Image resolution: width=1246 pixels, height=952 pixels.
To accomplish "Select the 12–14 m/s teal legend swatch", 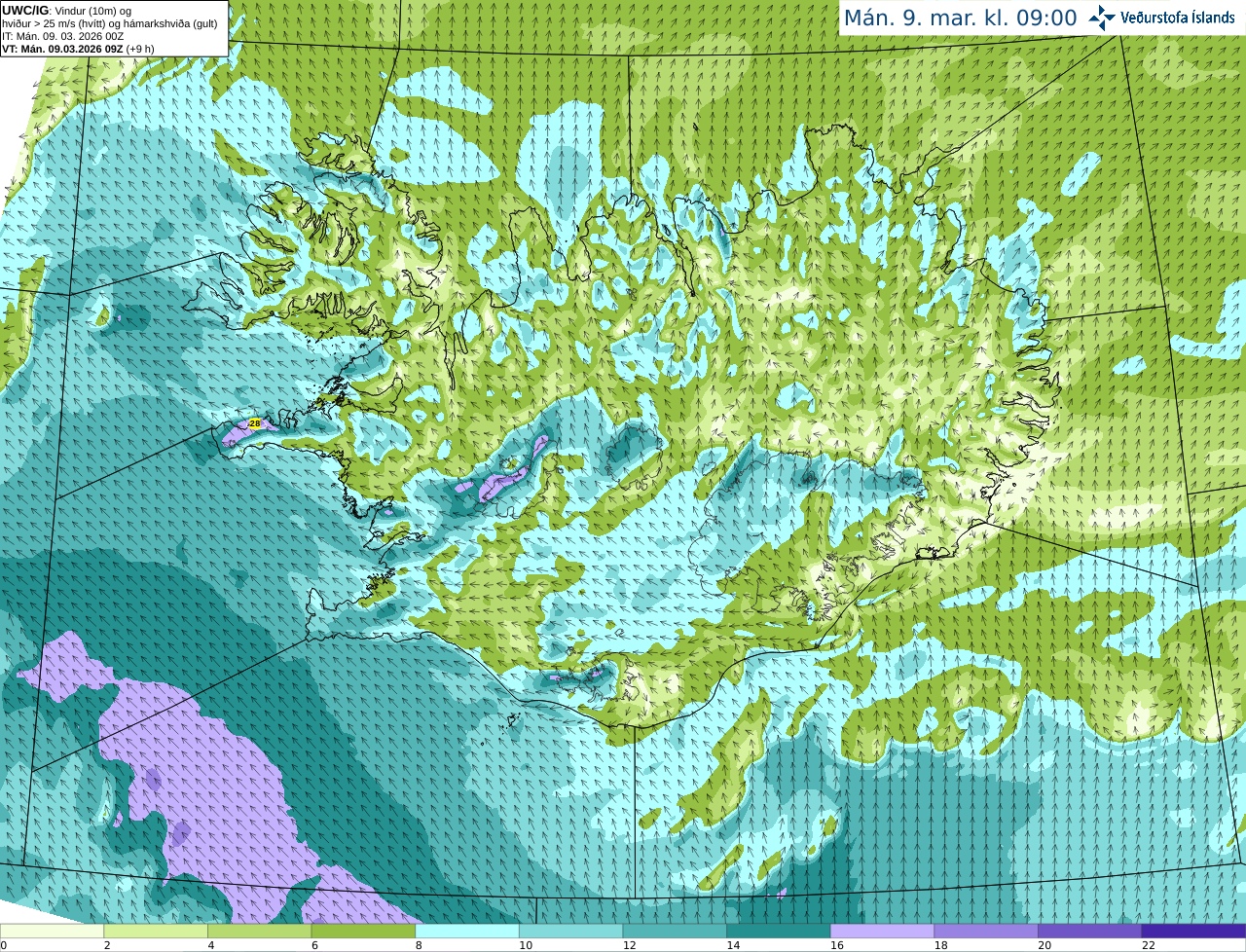I will (675, 932).
